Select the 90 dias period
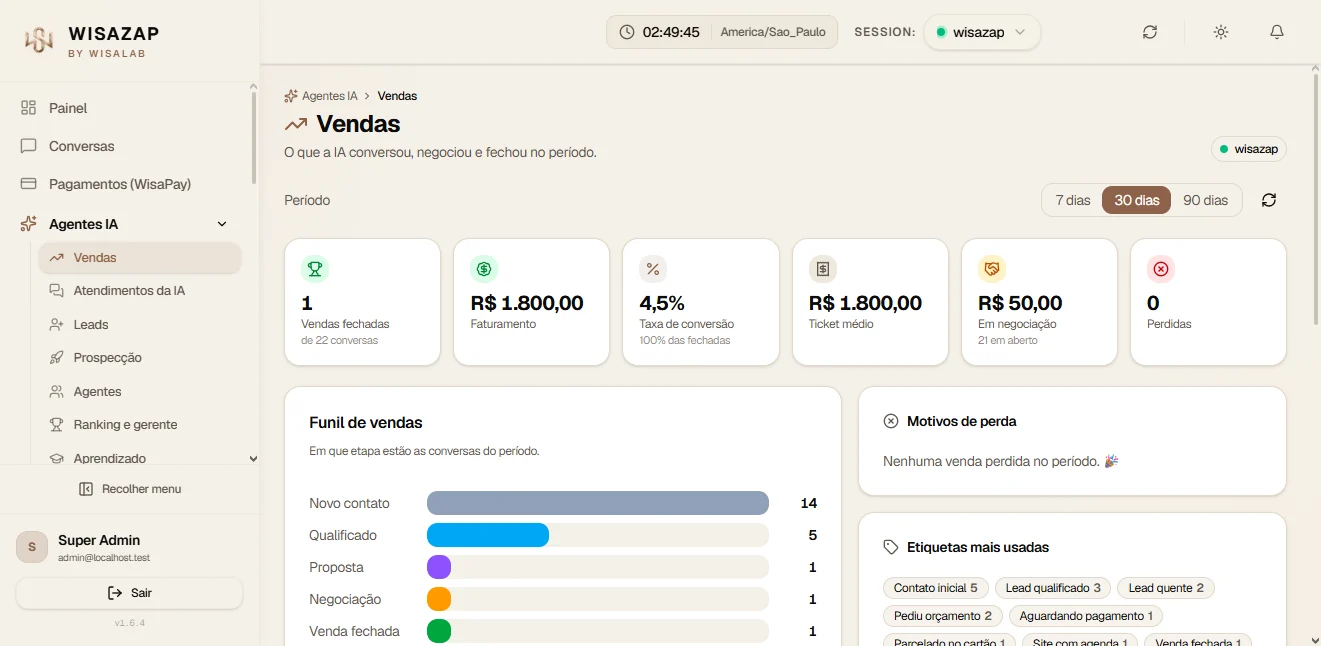Image resolution: width=1321 pixels, height=646 pixels. coord(1205,200)
